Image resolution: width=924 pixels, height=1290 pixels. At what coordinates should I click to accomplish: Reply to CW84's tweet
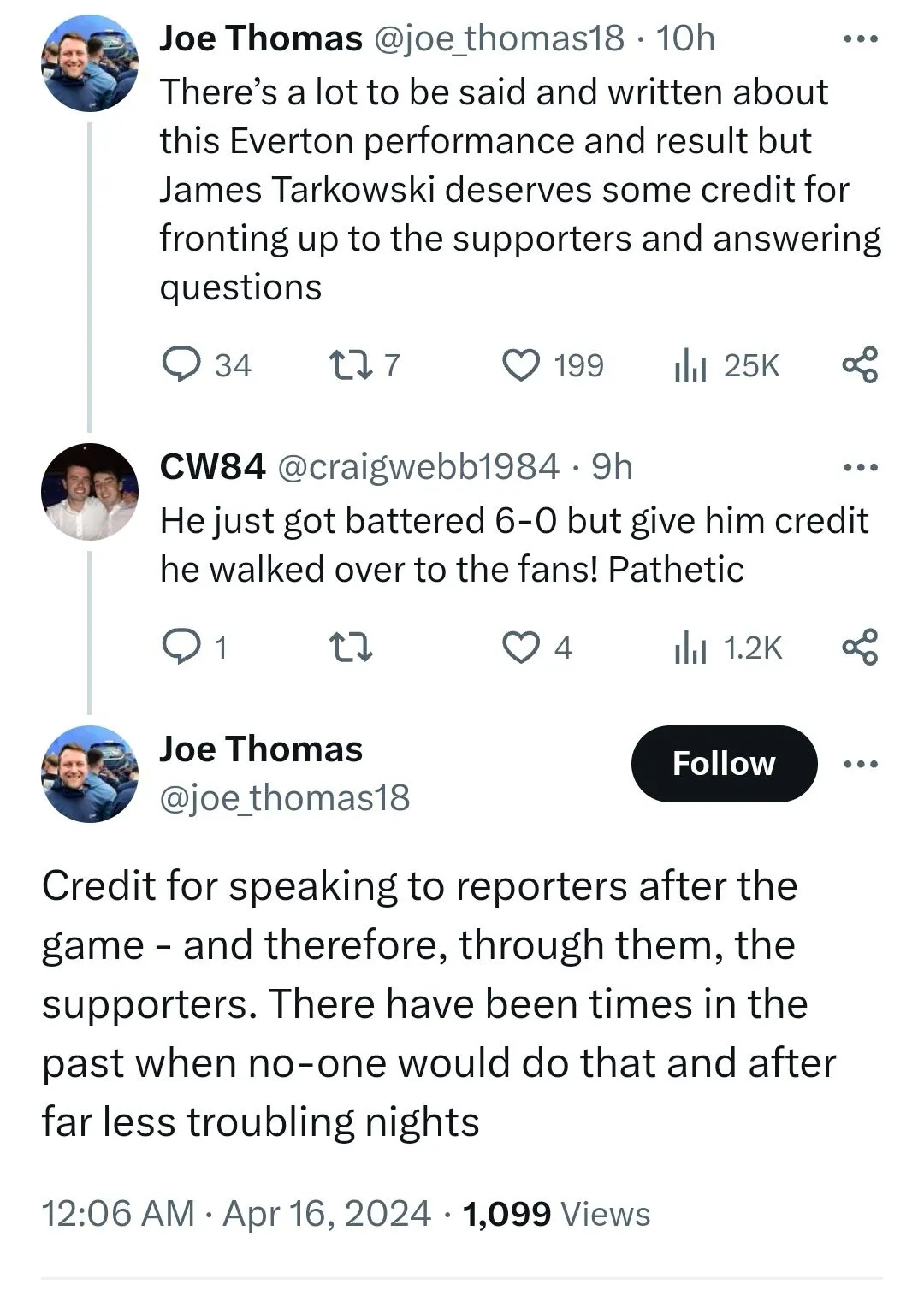(181, 648)
